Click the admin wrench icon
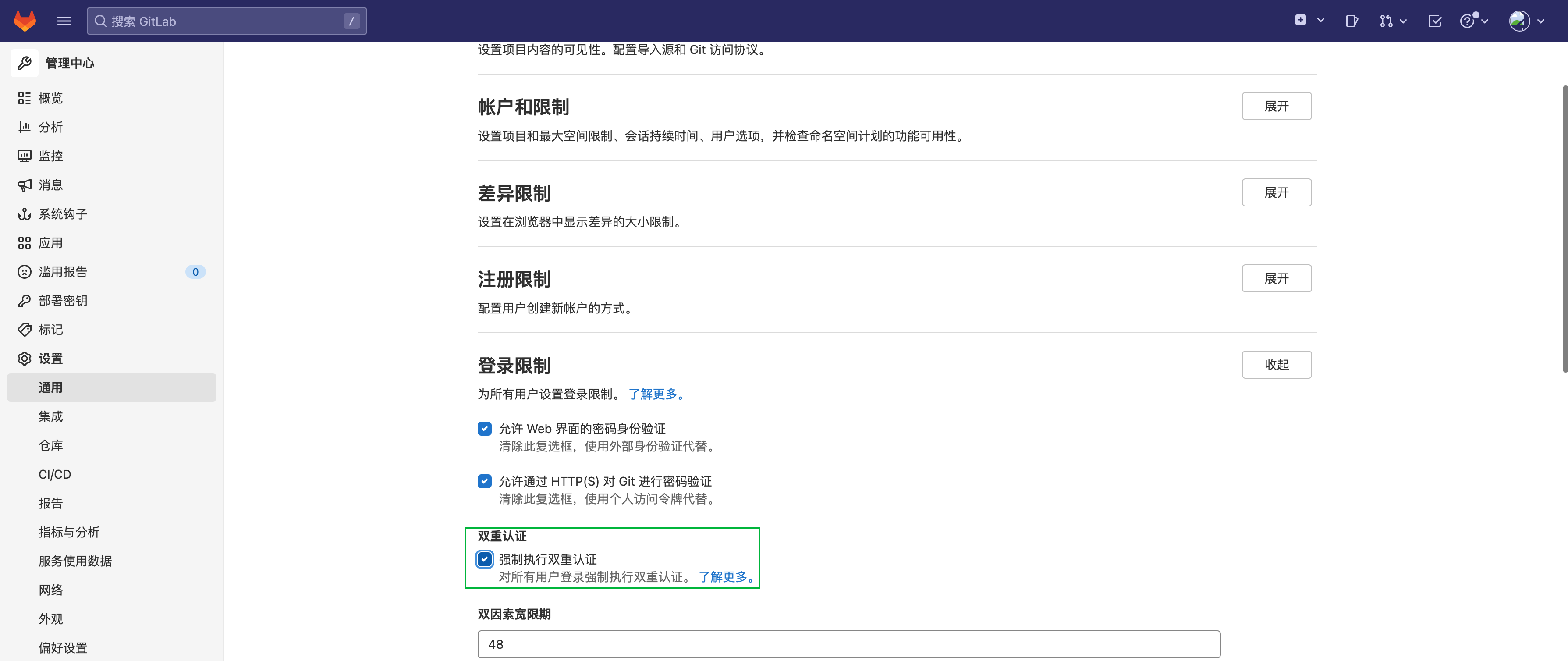The width and height of the screenshot is (1568, 661). [25, 63]
